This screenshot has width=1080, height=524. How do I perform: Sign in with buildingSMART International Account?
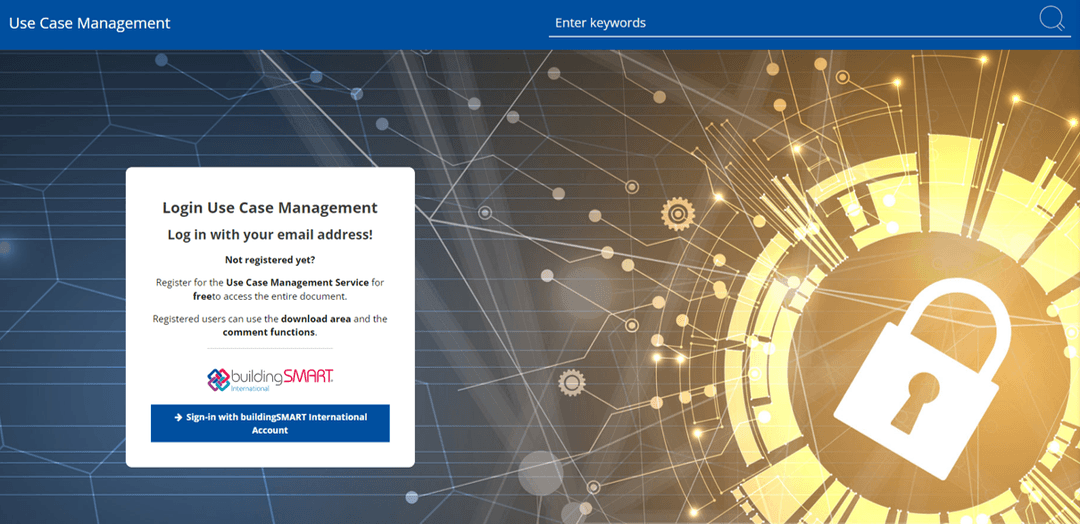270,423
